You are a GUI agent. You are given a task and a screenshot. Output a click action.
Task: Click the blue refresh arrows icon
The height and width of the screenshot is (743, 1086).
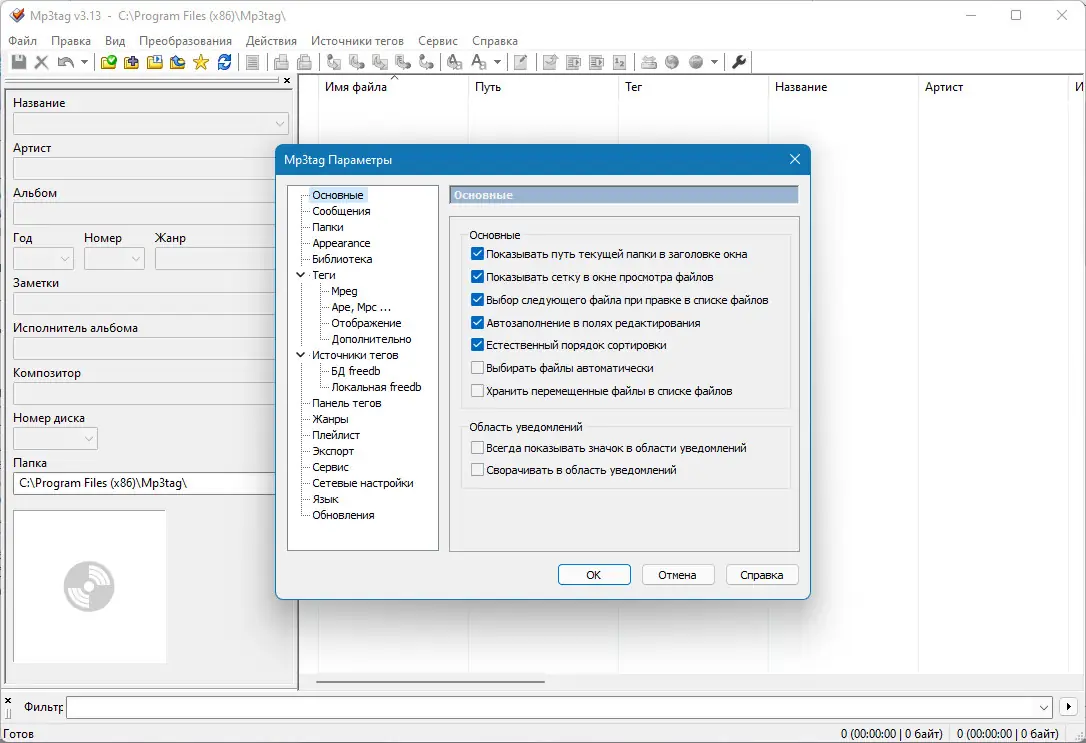224,62
